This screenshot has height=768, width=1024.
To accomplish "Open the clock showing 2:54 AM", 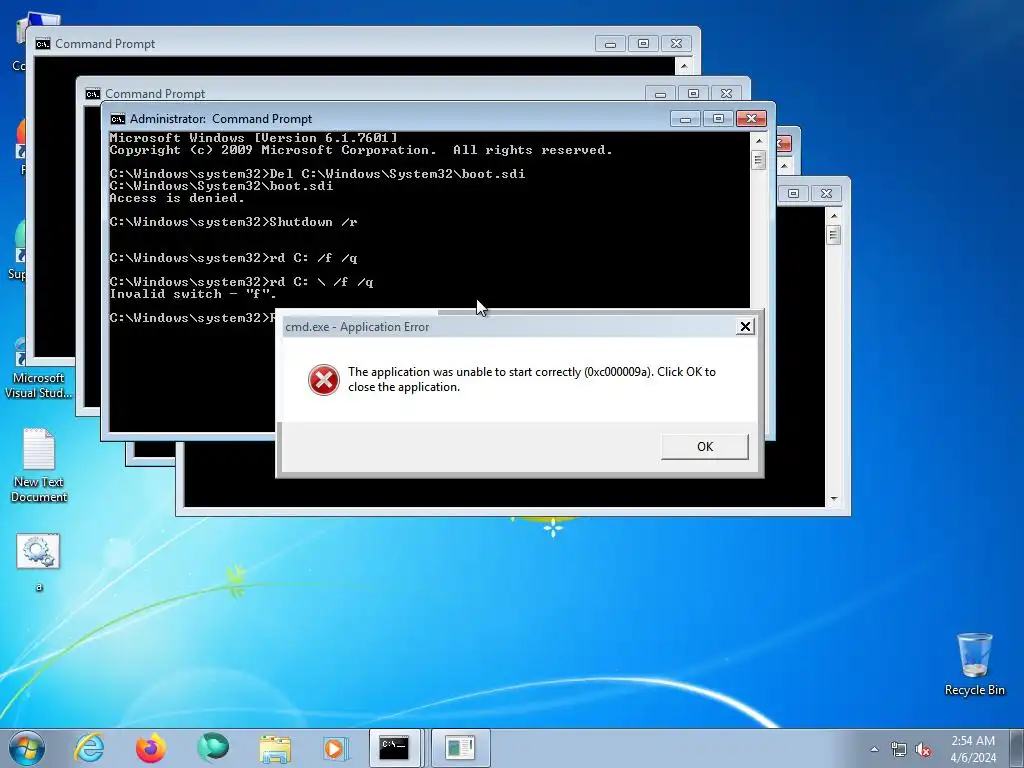I will (973, 748).
